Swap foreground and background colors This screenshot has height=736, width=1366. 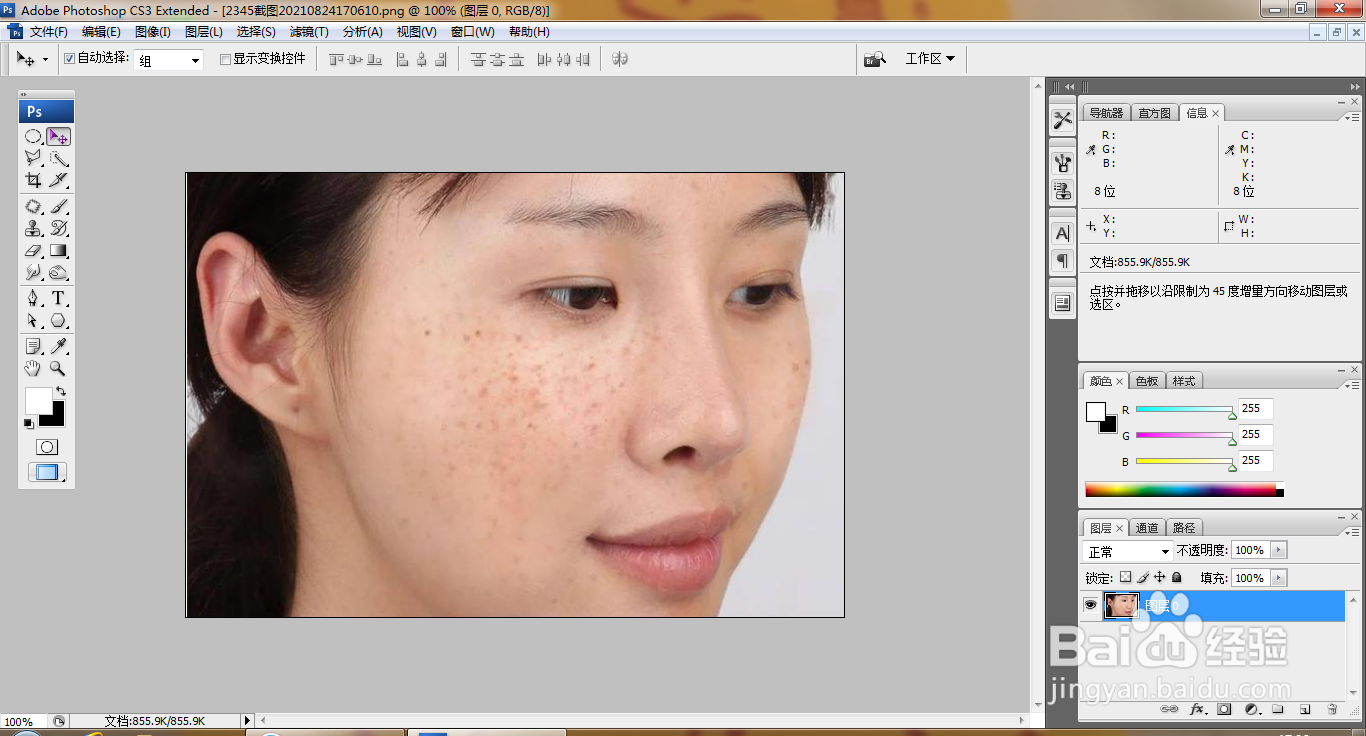(61, 391)
